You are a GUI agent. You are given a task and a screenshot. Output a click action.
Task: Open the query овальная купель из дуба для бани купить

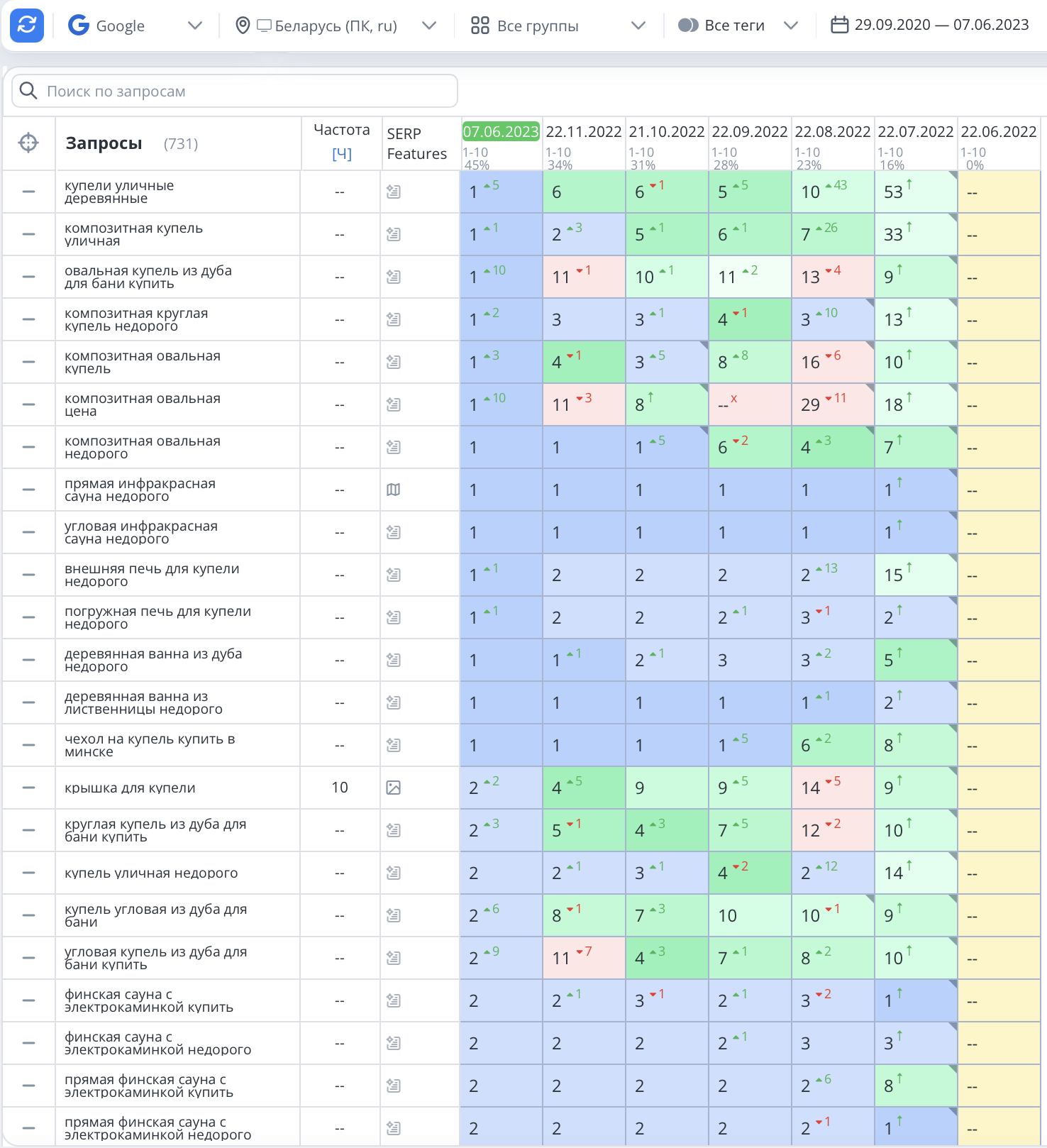(148, 277)
